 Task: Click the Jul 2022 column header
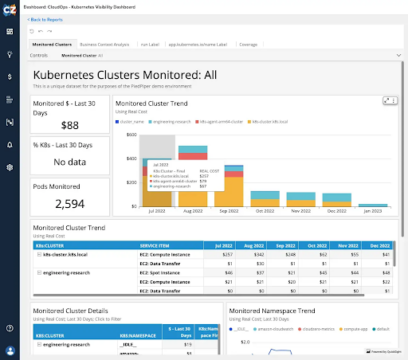coord(219,246)
